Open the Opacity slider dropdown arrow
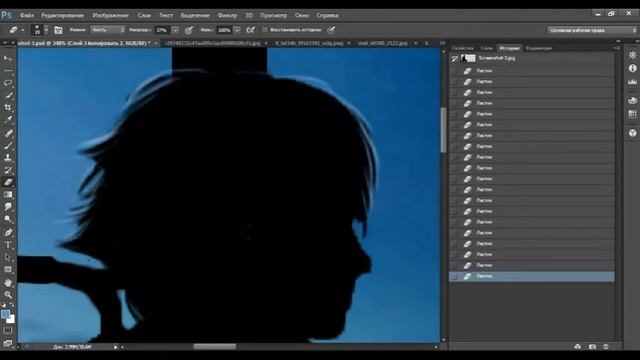Image resolution: width=640 pixels, height=360 pixels. click(x=175, y=30)
